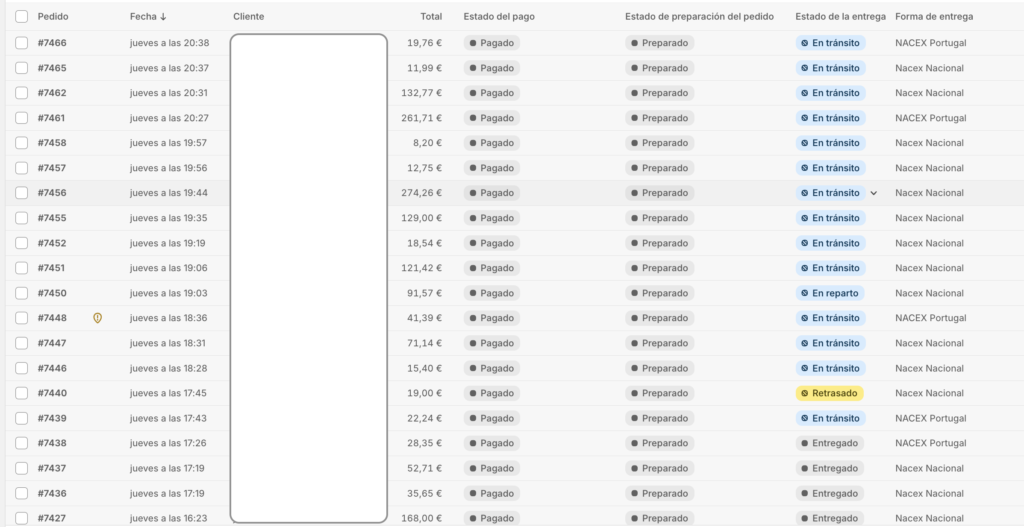The width and height of the screenshot is (1024, 527).
Task: Click the Pedido column header
Action: click(53, 17)
